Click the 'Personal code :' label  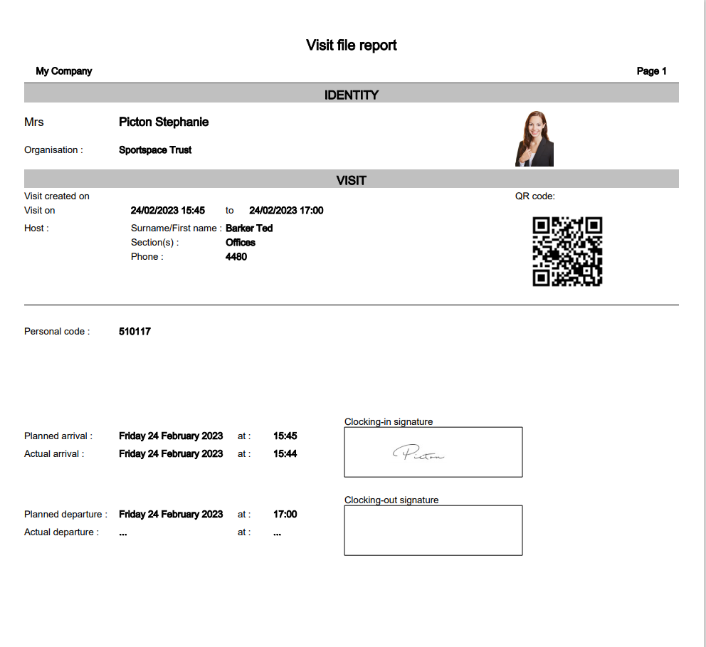click(x=57, y=331)
